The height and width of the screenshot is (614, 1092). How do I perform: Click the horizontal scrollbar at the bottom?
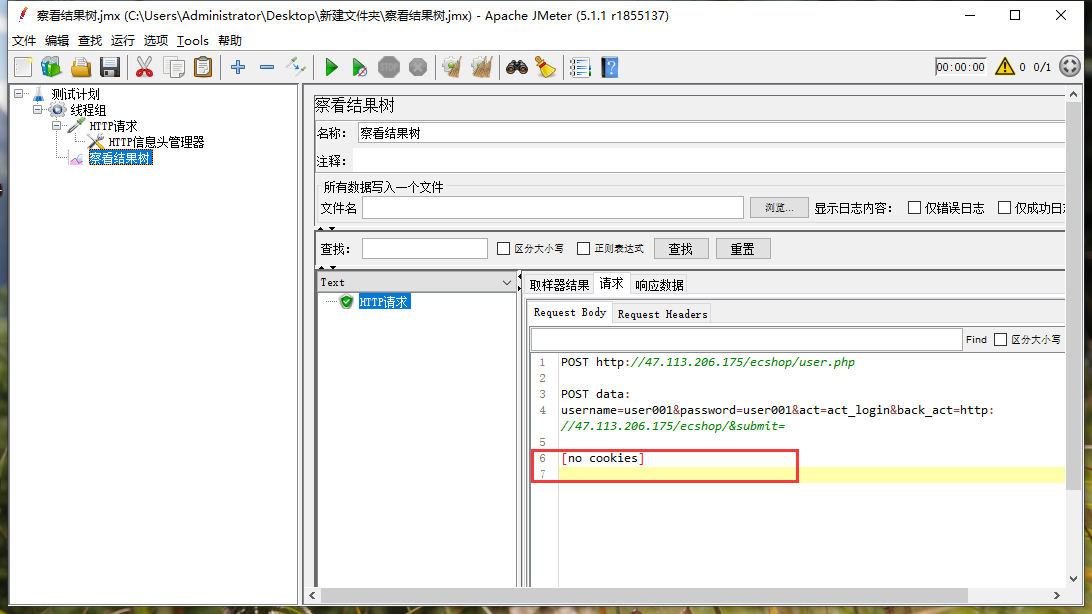click(644, 595)
